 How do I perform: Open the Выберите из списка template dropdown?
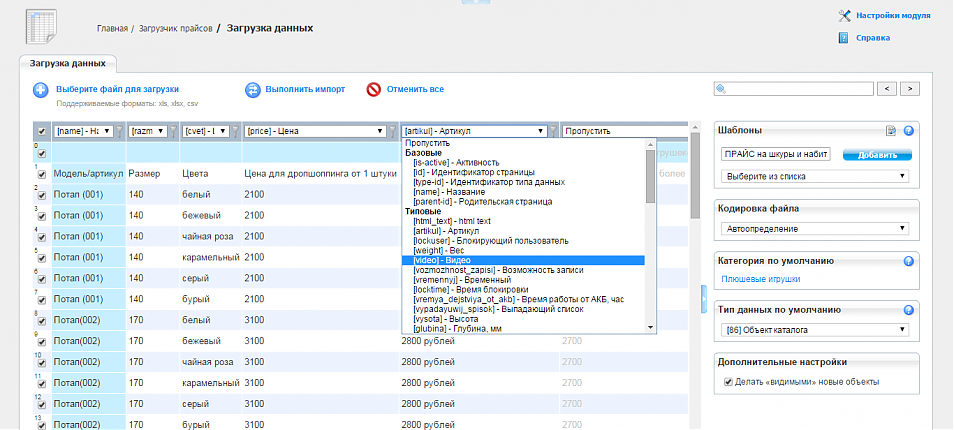point(814,175)
